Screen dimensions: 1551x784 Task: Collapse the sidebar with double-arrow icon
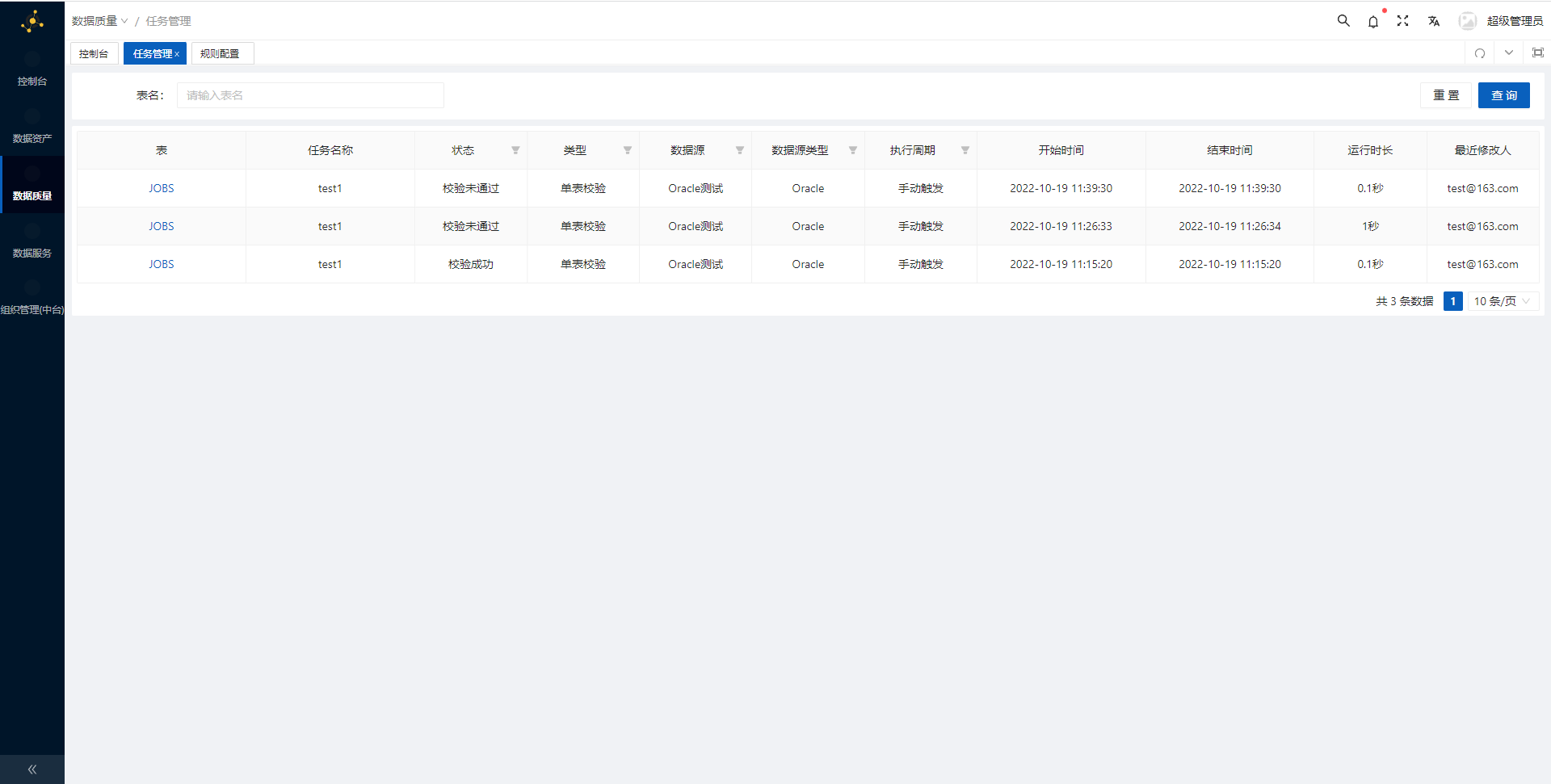coord(32,769)
